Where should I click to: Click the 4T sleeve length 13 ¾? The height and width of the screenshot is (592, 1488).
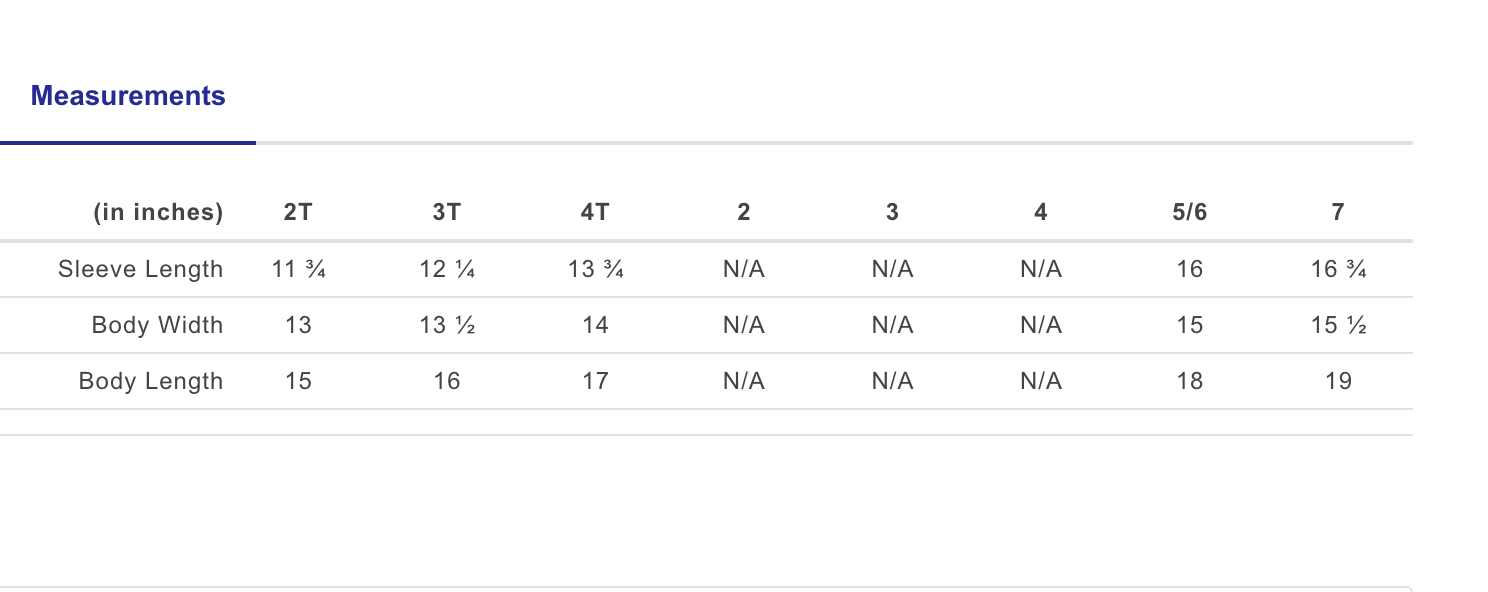[595, 269]
